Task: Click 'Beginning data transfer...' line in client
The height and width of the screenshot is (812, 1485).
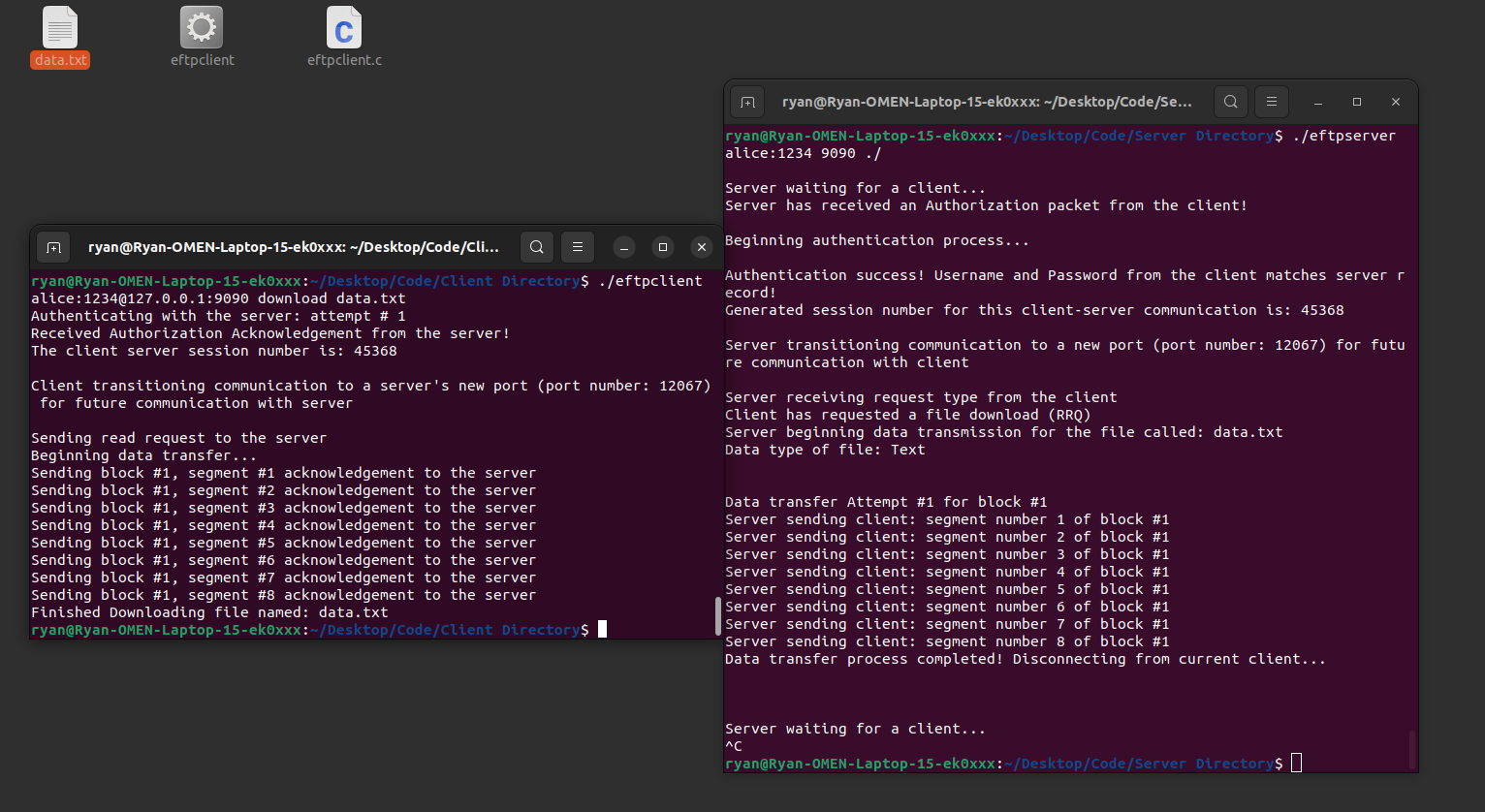Action: [x=143, y=455]
